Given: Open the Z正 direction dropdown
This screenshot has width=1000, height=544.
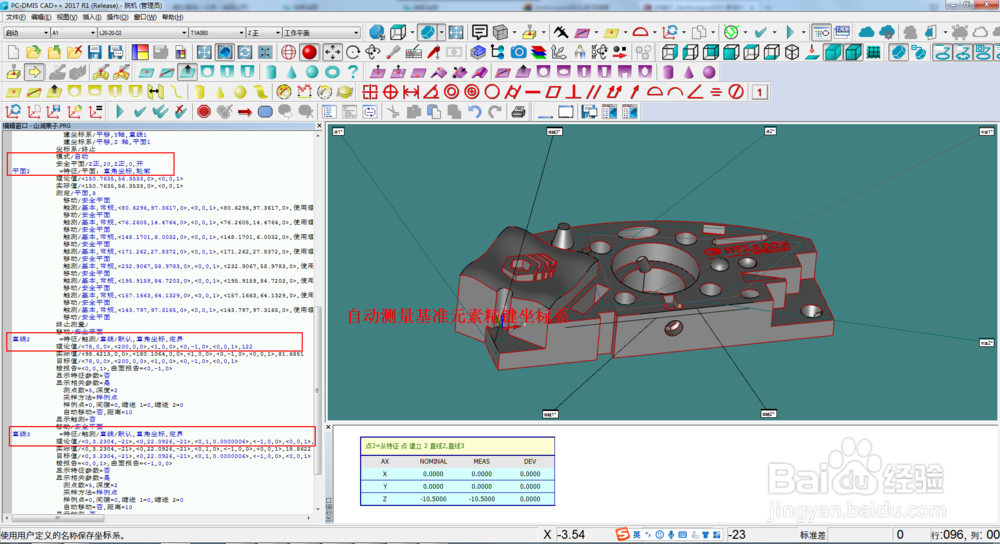Looking at the screenshot, I should (x=263, y=33).
